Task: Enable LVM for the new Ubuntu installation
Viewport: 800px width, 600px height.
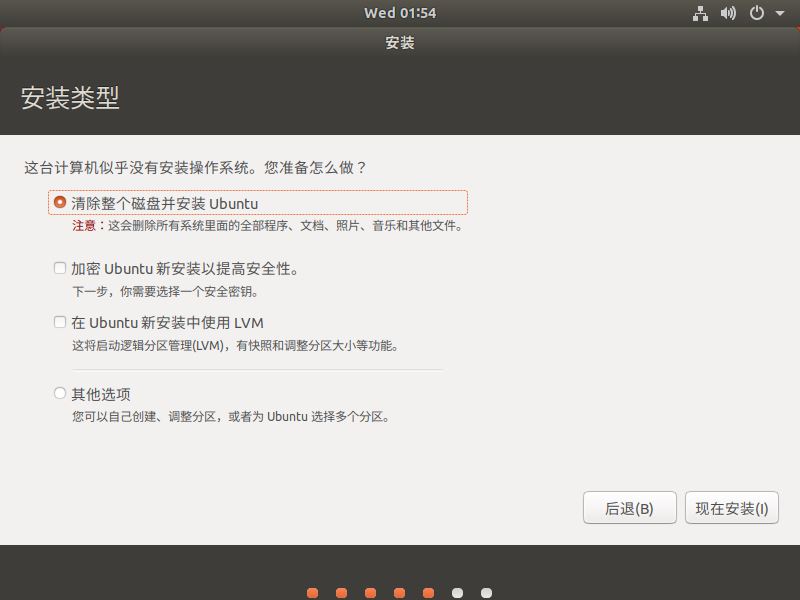Action: click(x=60, y=322)
